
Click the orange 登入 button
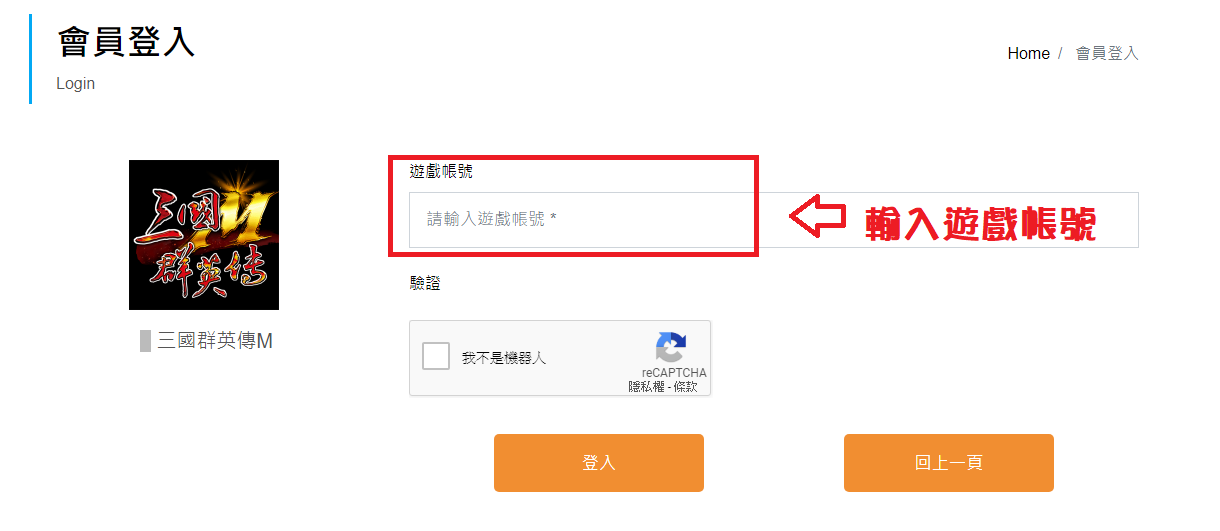599,463
